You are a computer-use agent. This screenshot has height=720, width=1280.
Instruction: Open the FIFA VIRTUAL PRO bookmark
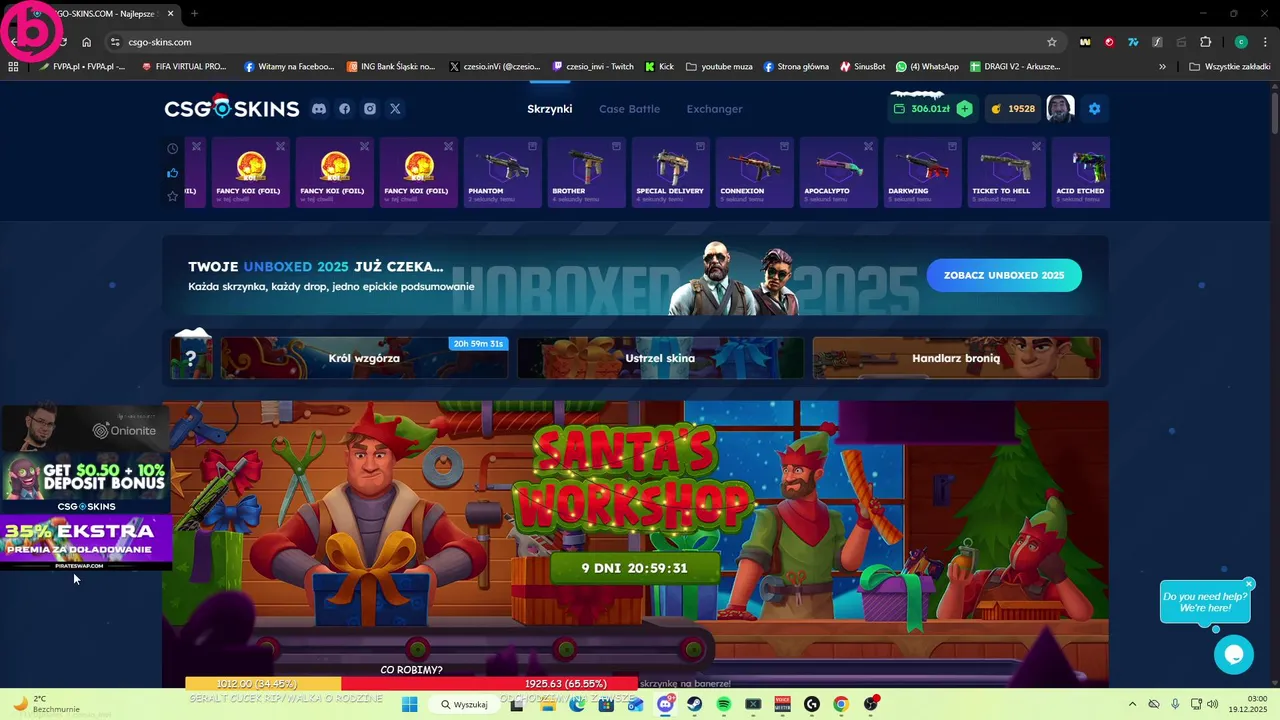coord(184,67)
